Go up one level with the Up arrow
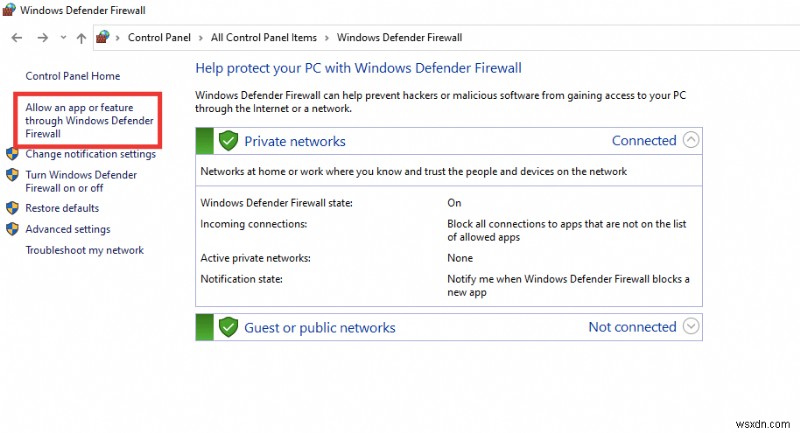800x433 pixels. (81, 38)
